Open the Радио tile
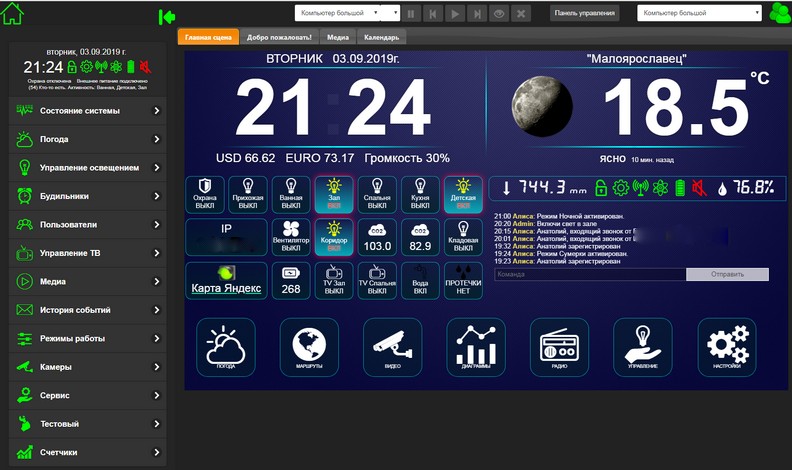 coord(559,347)
